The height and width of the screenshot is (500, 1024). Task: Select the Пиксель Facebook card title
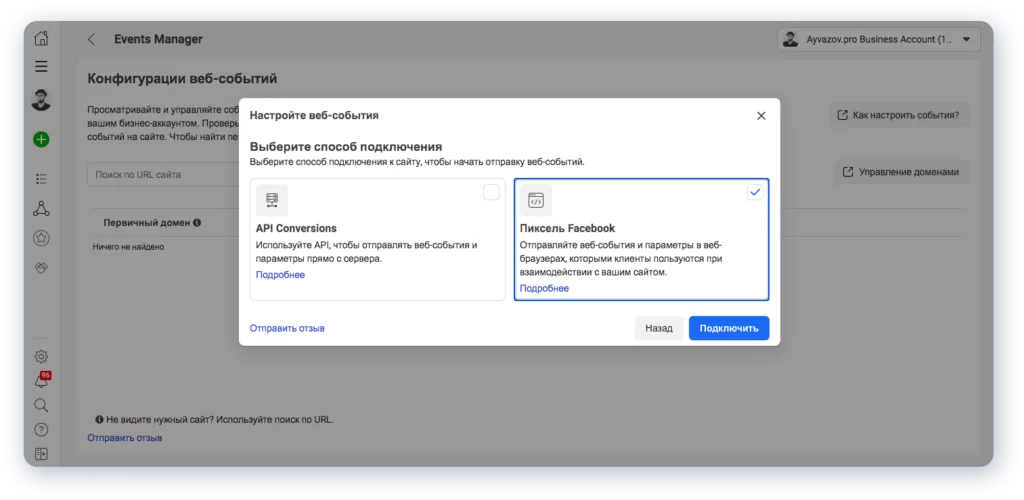coord(568,228)
